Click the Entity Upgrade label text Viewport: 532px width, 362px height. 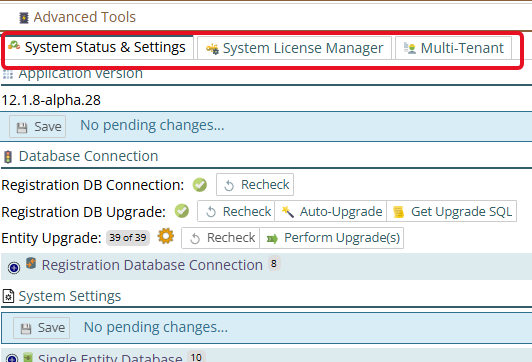coord(51,238)
